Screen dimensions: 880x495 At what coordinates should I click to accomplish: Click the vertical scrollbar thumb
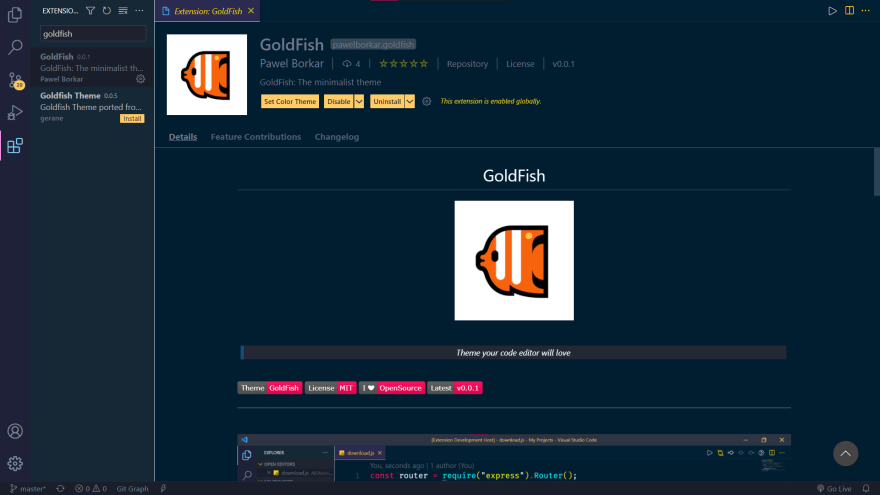tap(877, 172)
